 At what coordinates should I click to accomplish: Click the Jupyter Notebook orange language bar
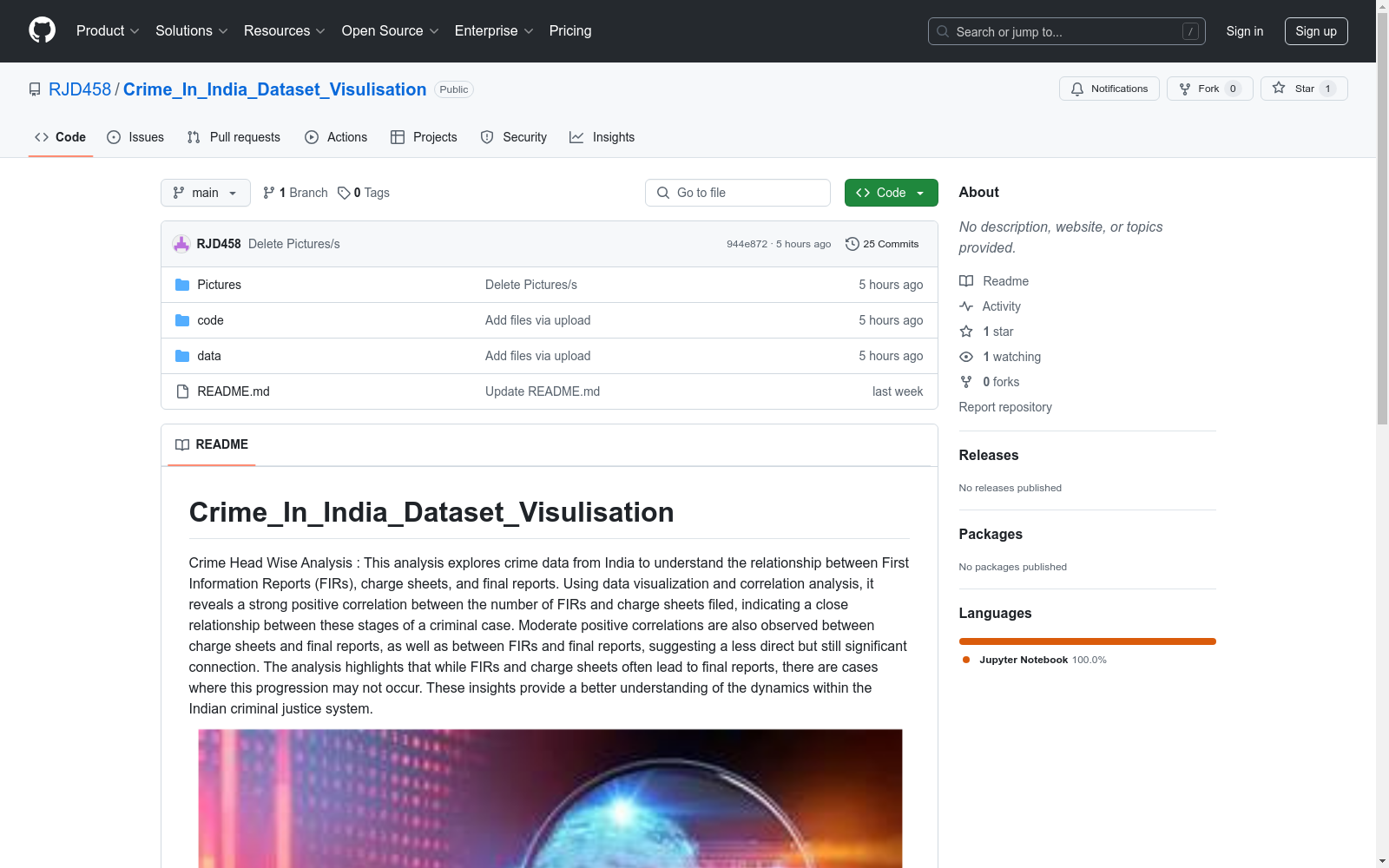coord(1088,641)
